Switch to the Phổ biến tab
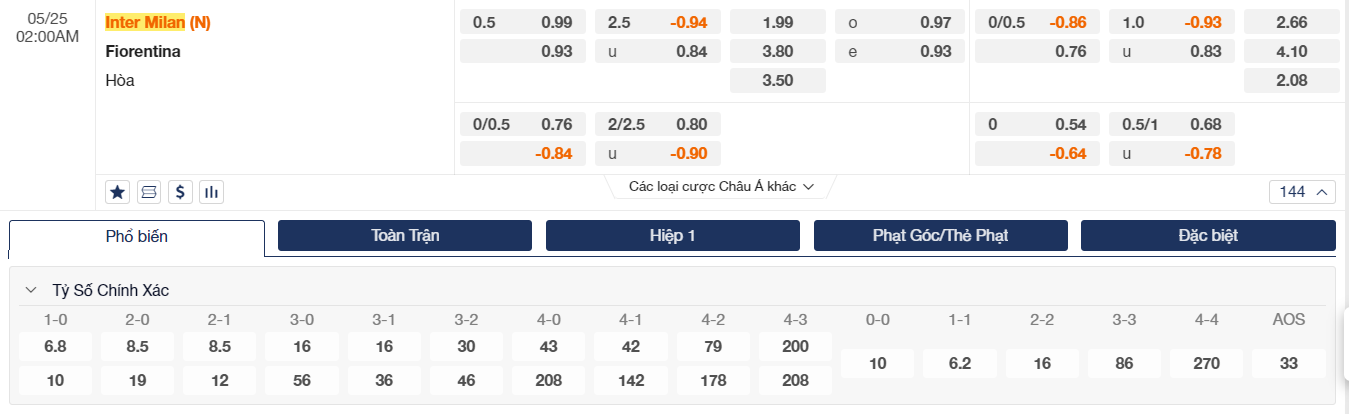The height and width of the screenshot is (414, 1349). (137, 237)
